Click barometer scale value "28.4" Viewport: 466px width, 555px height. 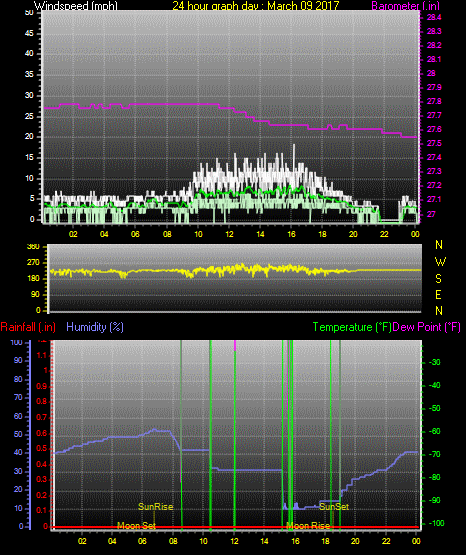(x=434, y=17)
